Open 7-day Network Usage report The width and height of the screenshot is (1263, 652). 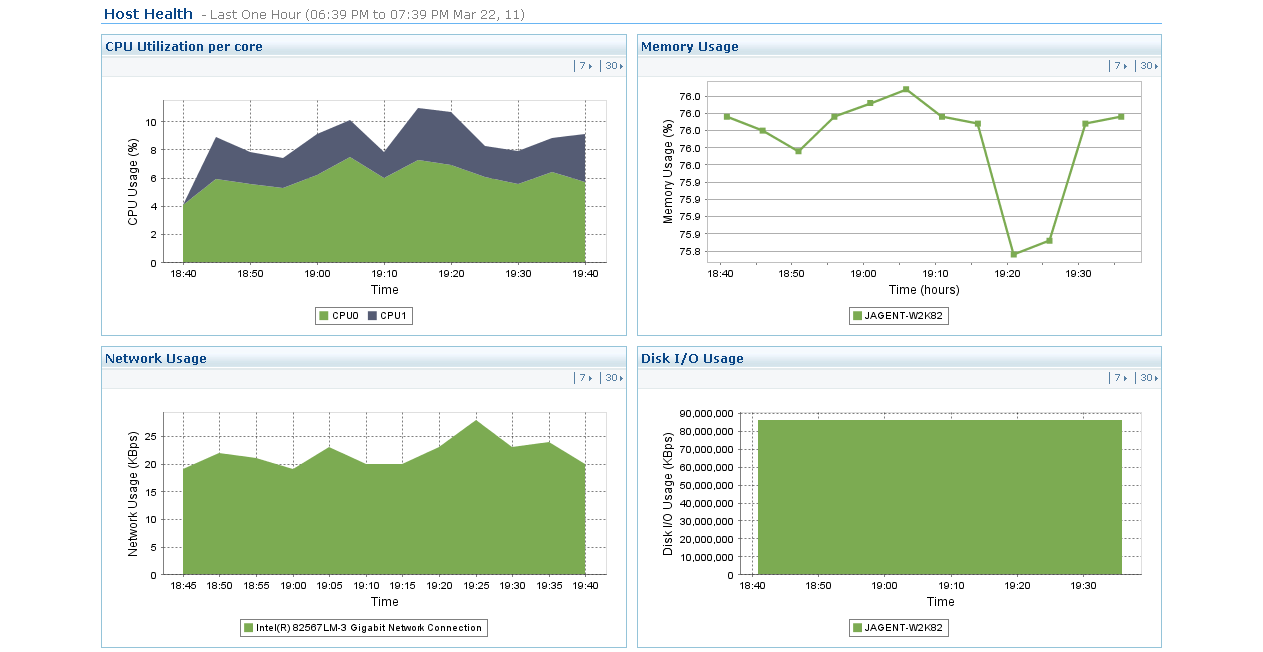584,378
